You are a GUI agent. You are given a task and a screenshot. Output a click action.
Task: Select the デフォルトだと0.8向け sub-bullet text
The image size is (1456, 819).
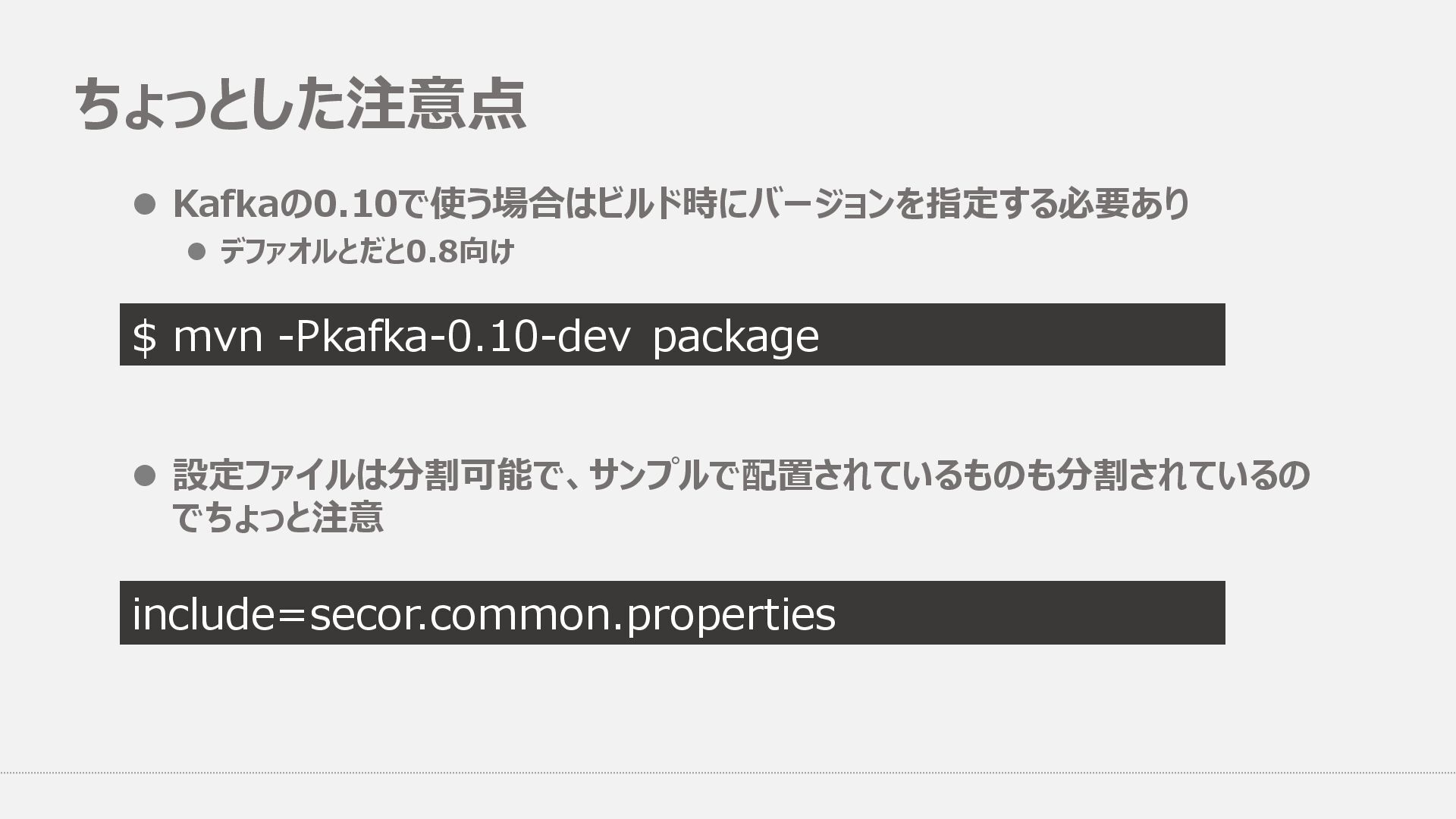[x=367, y=251]
